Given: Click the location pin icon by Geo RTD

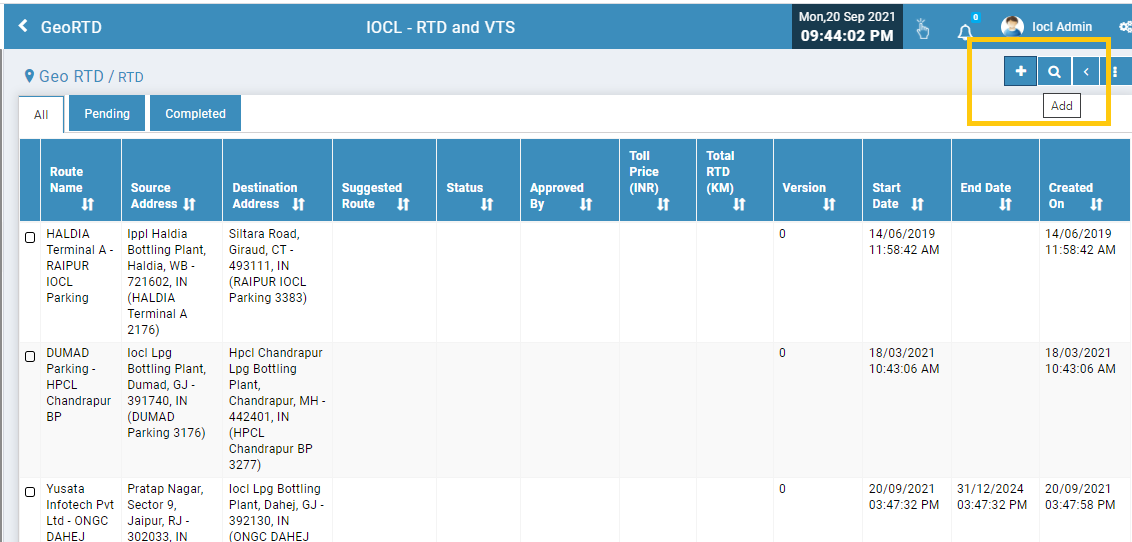Looking at the screenshot, I should pos(30,76).
